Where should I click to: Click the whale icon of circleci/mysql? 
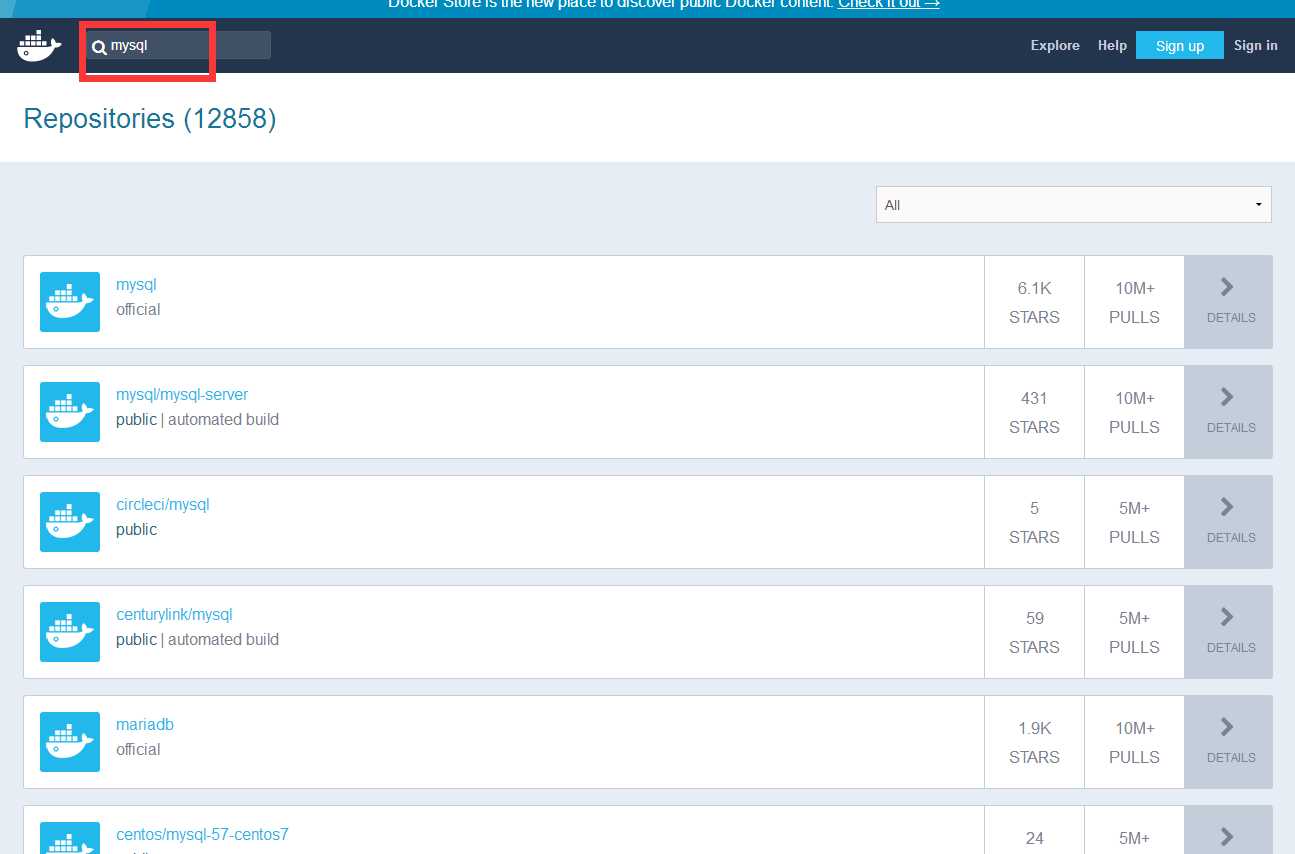tap(70, 522)
